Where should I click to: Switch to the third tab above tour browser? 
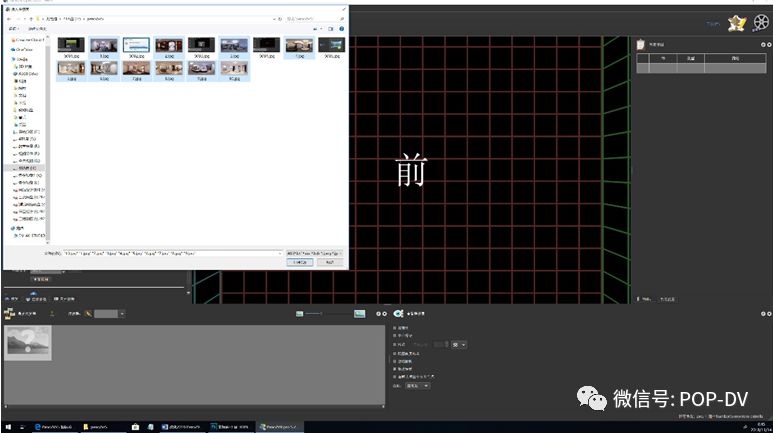(64, 299)
